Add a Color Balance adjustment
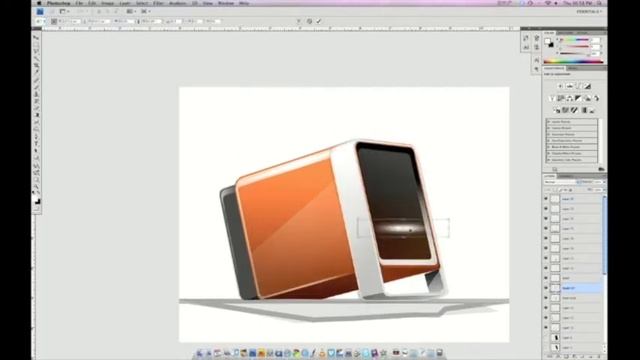Image resolution: width=640 pixels, height=360 pixels. 570,98
